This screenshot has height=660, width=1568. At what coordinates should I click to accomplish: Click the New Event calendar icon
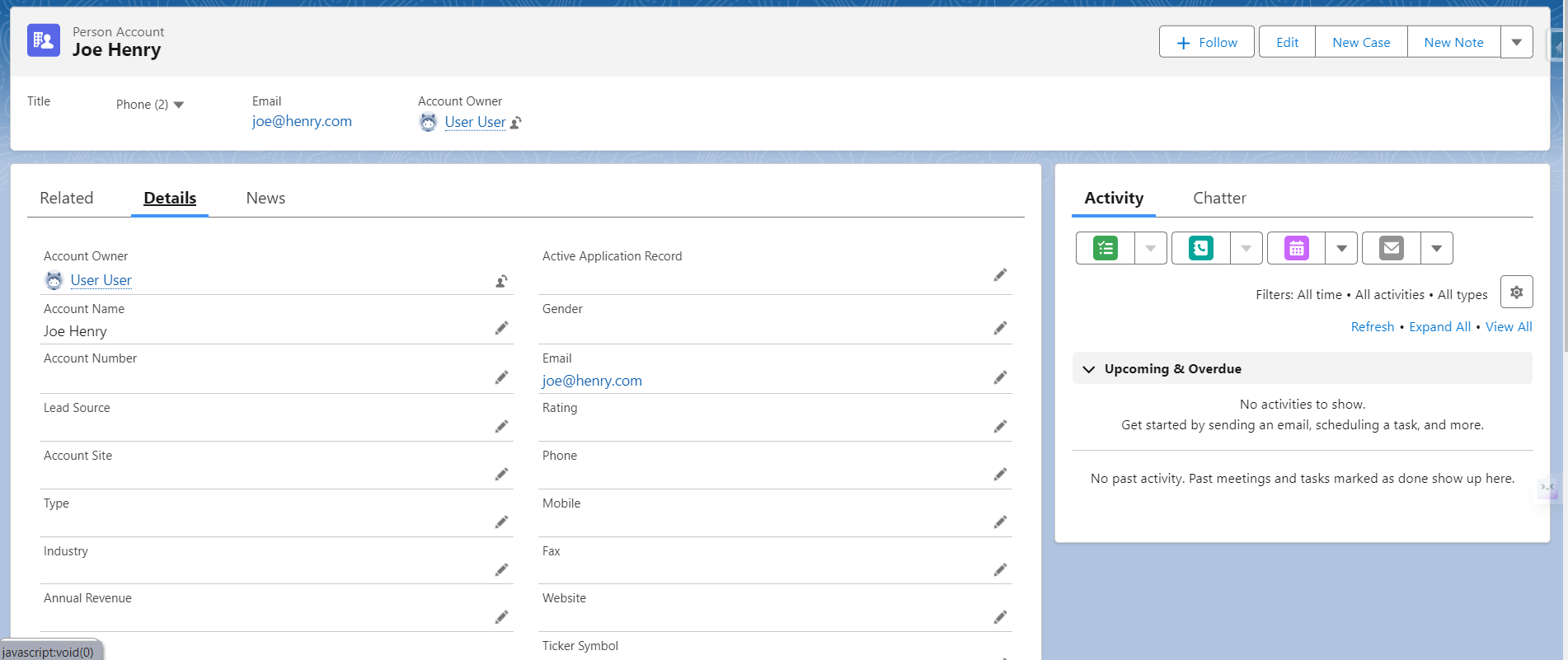point(1296,248)
